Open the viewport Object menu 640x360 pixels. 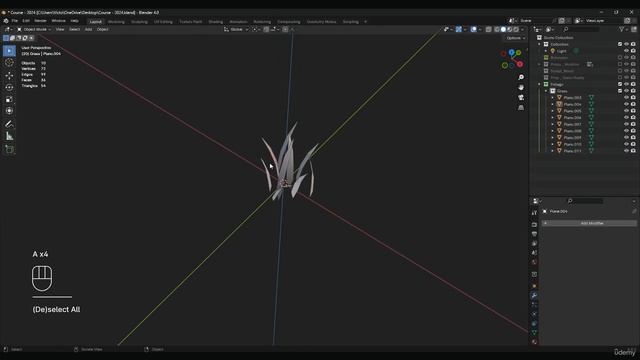tap(102, 29)
